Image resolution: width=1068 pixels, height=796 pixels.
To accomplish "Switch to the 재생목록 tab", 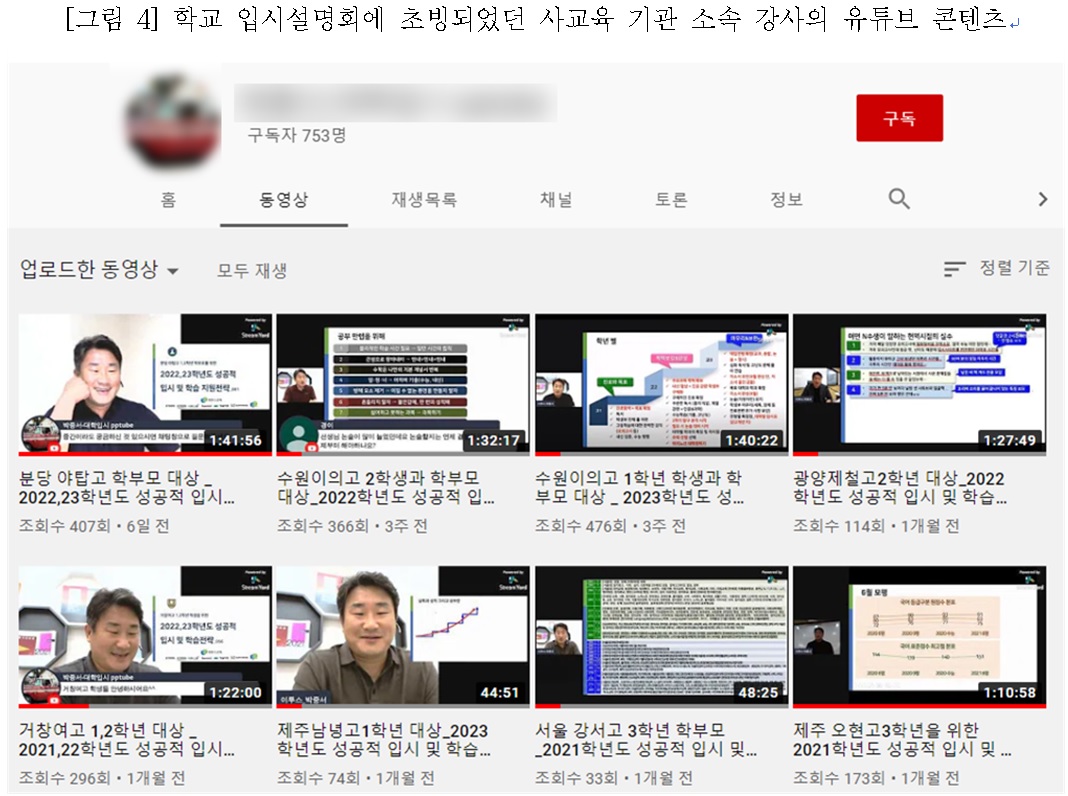I will [x=424, y=200].
